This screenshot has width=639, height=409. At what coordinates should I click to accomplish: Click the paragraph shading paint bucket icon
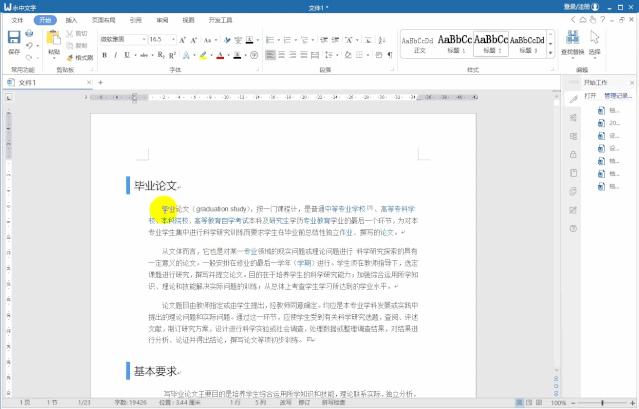348,55
